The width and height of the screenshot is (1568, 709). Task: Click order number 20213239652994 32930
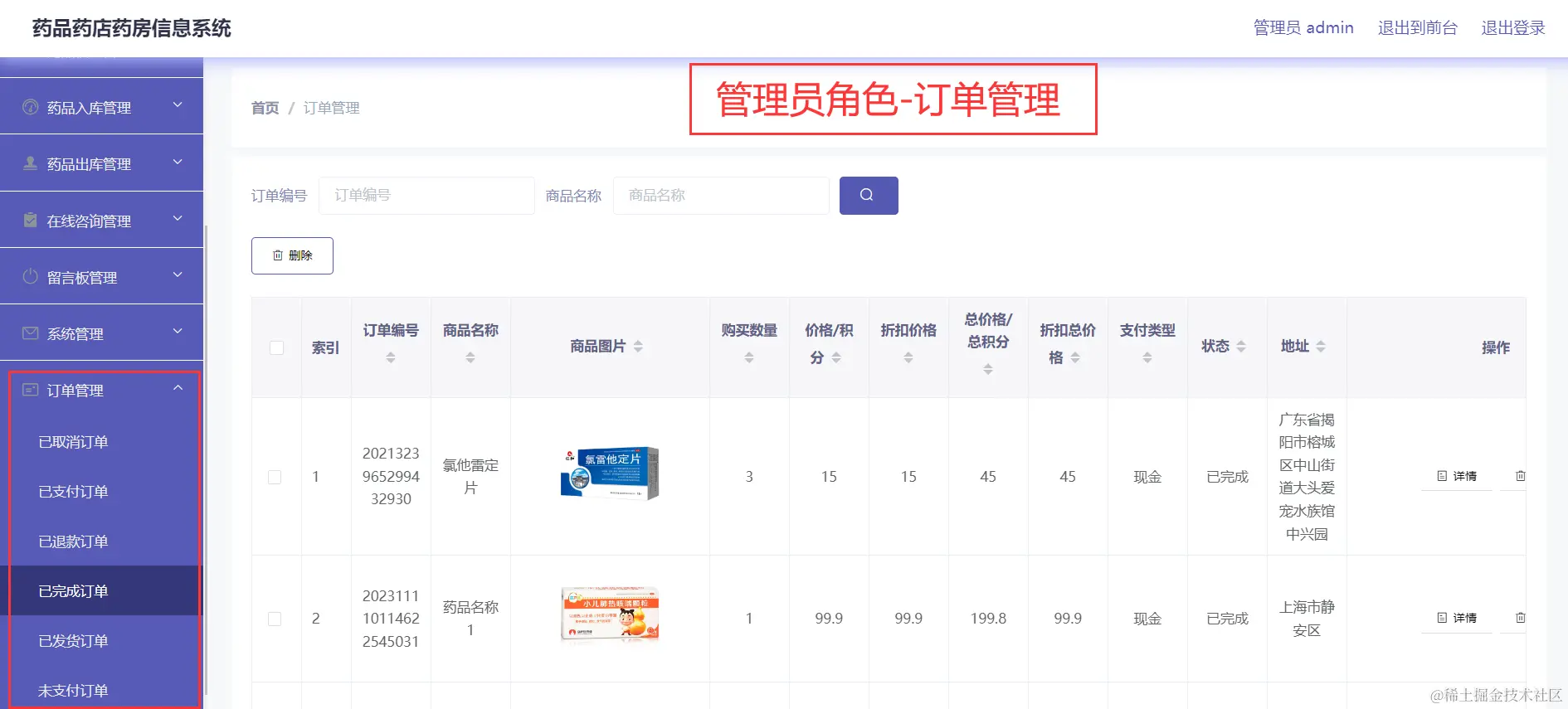click(x=391, y=476)
